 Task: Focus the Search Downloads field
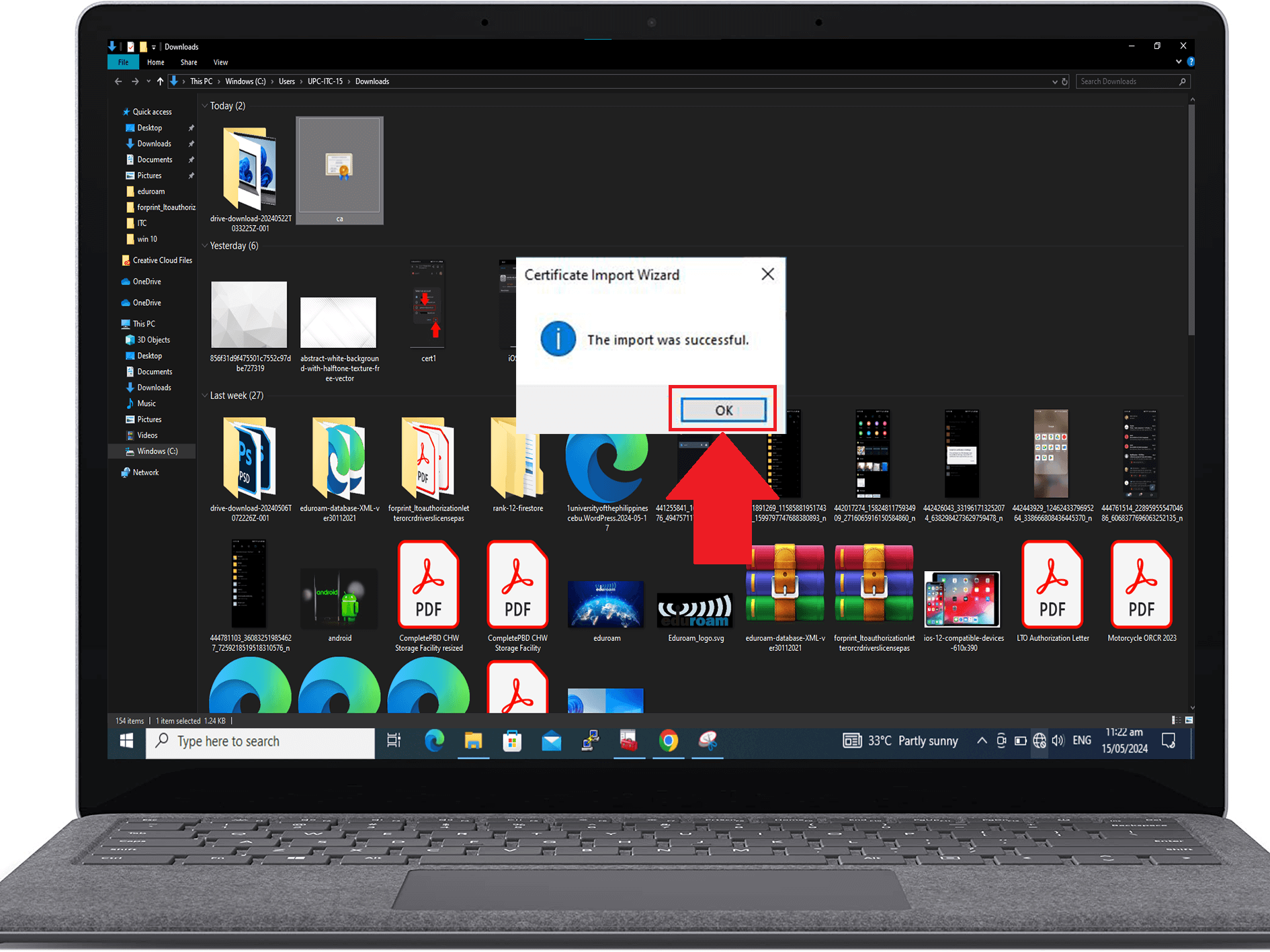point(1132,81)
